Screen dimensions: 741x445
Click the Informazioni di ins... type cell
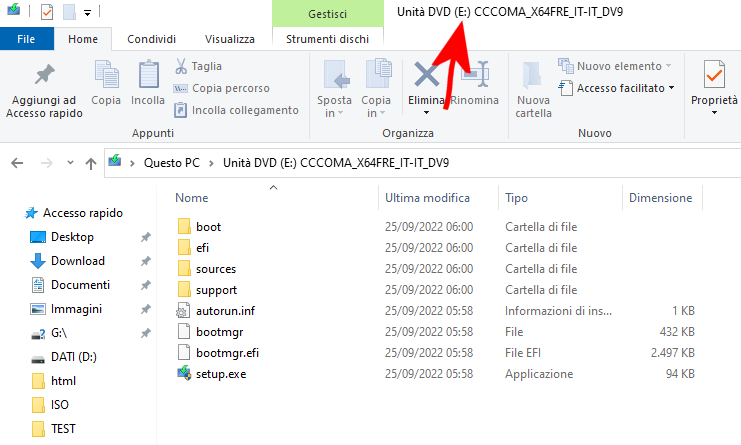[x=558, y=311]
